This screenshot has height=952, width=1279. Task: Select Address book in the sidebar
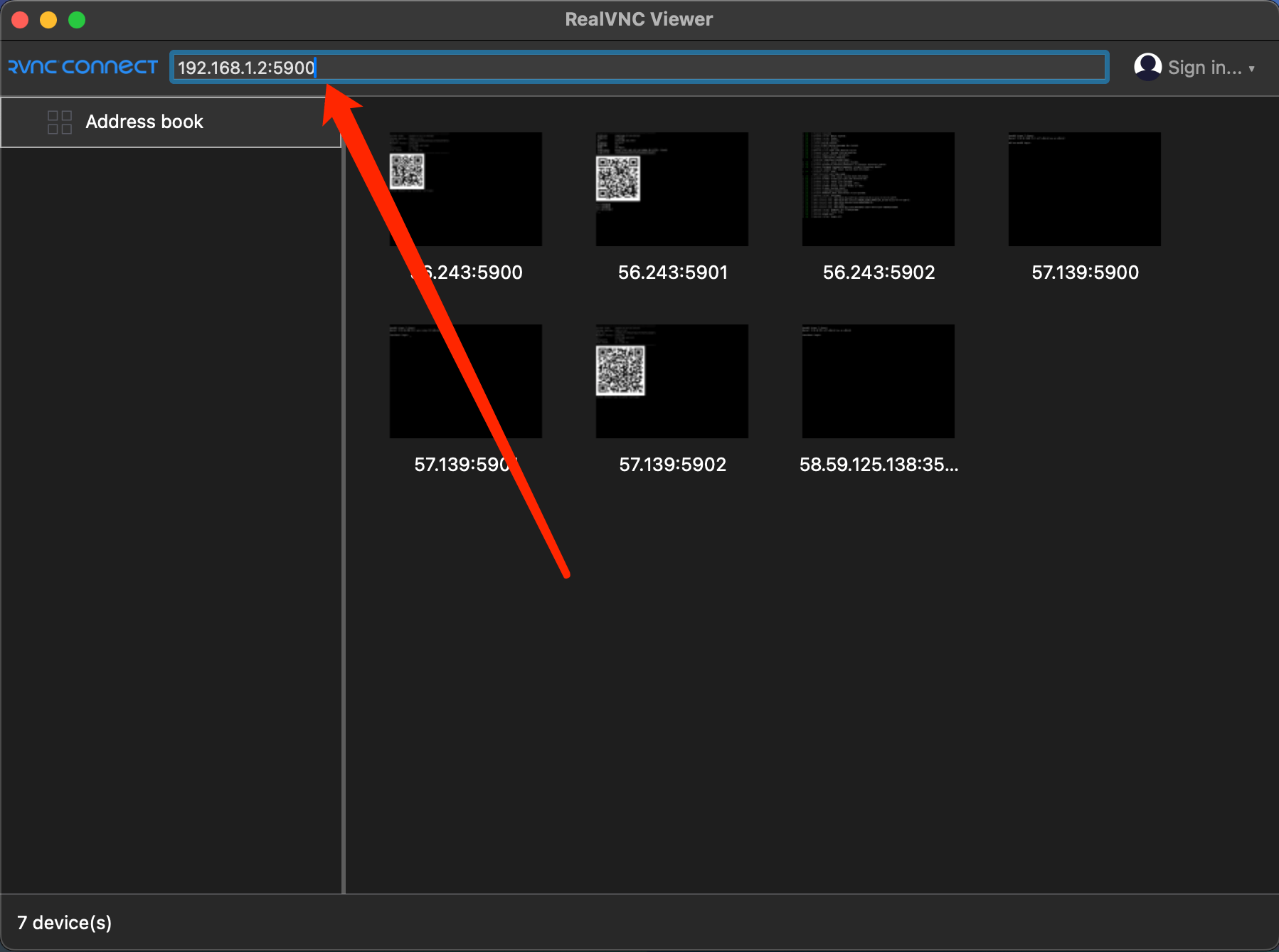point(171,122)
